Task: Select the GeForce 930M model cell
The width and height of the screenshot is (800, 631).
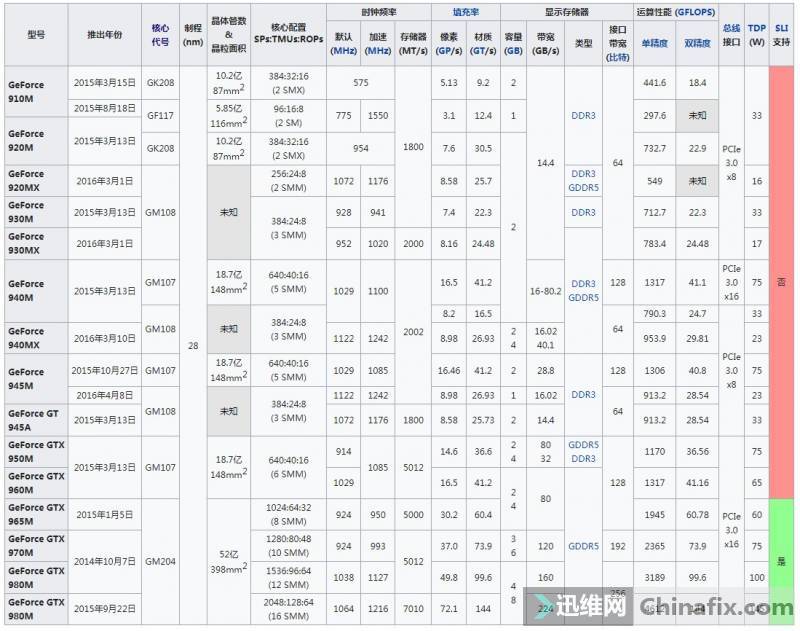Action: [x=36, y=212]
